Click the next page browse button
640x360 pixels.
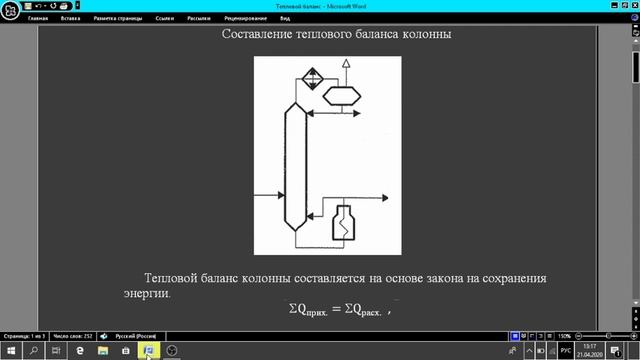click(636, 327)
